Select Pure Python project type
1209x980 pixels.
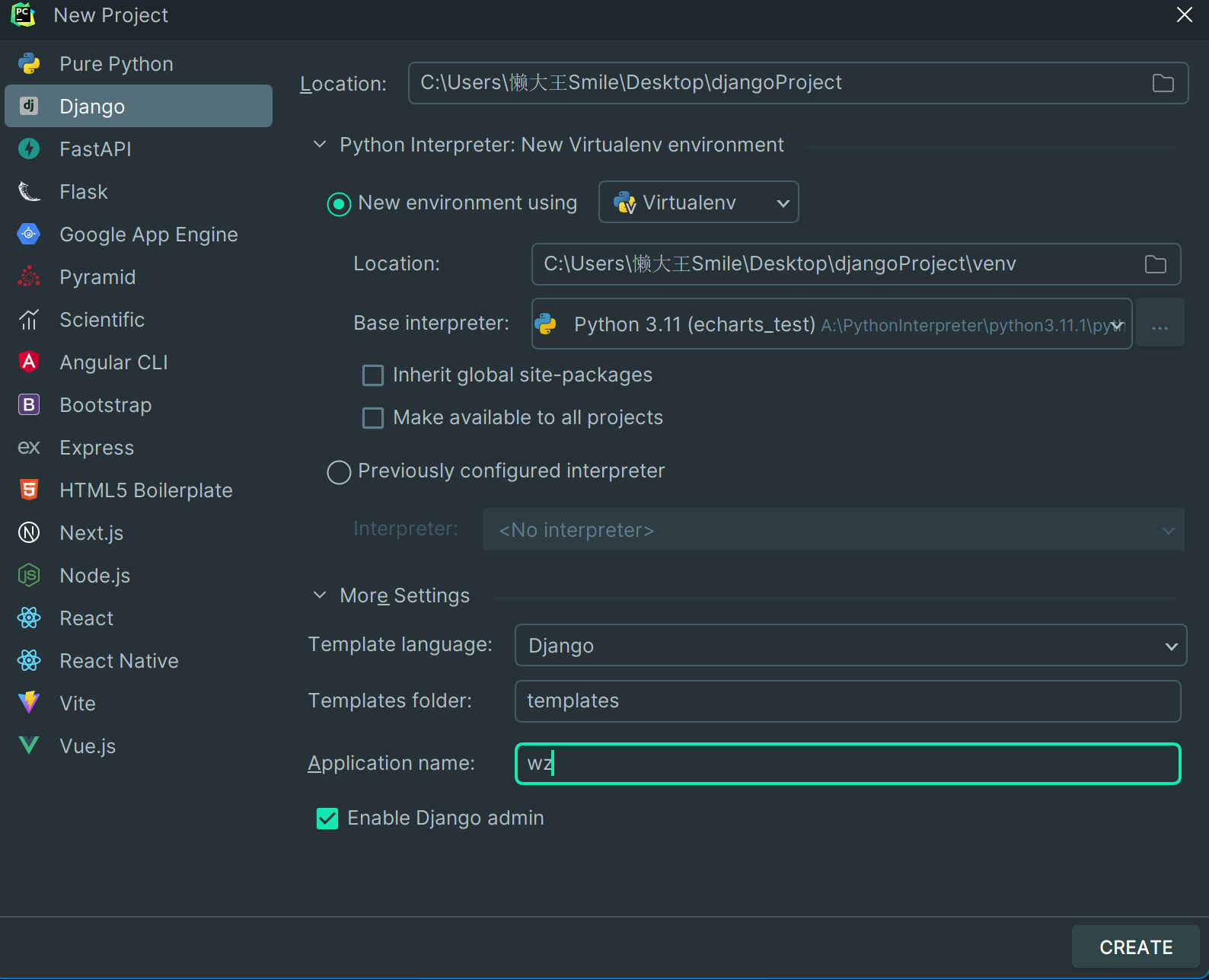point(116,64)
